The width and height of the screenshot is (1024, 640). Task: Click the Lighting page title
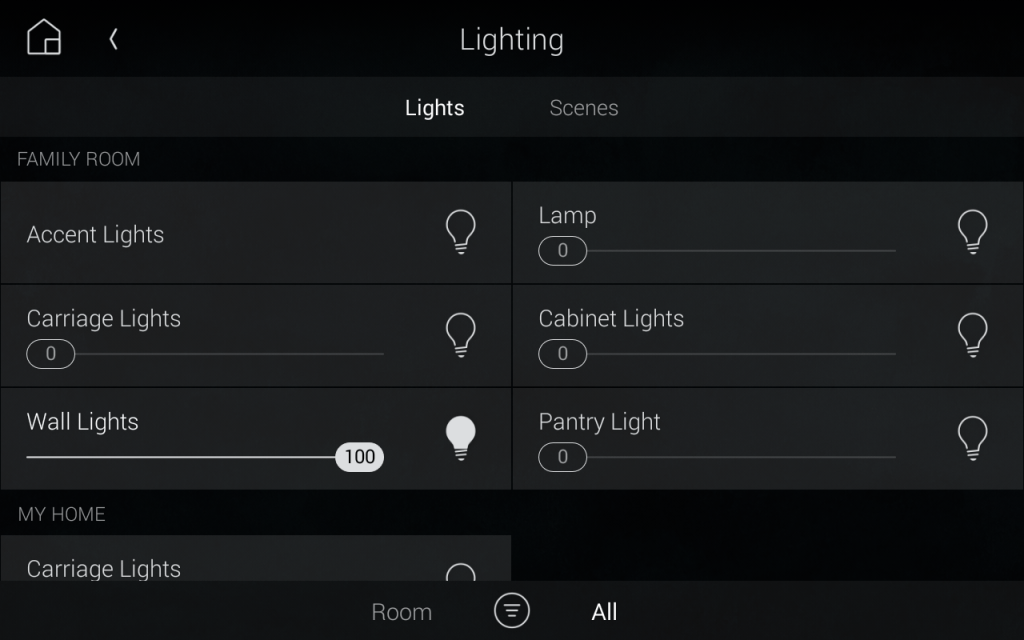pyautogui.click(x=511, y=40)
